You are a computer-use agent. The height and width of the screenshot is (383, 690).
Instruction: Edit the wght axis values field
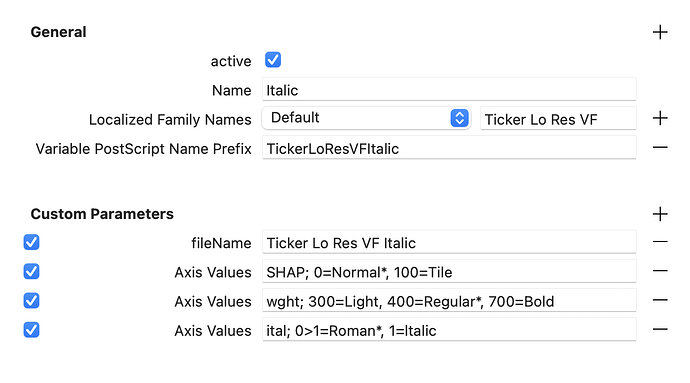(449, 300)
